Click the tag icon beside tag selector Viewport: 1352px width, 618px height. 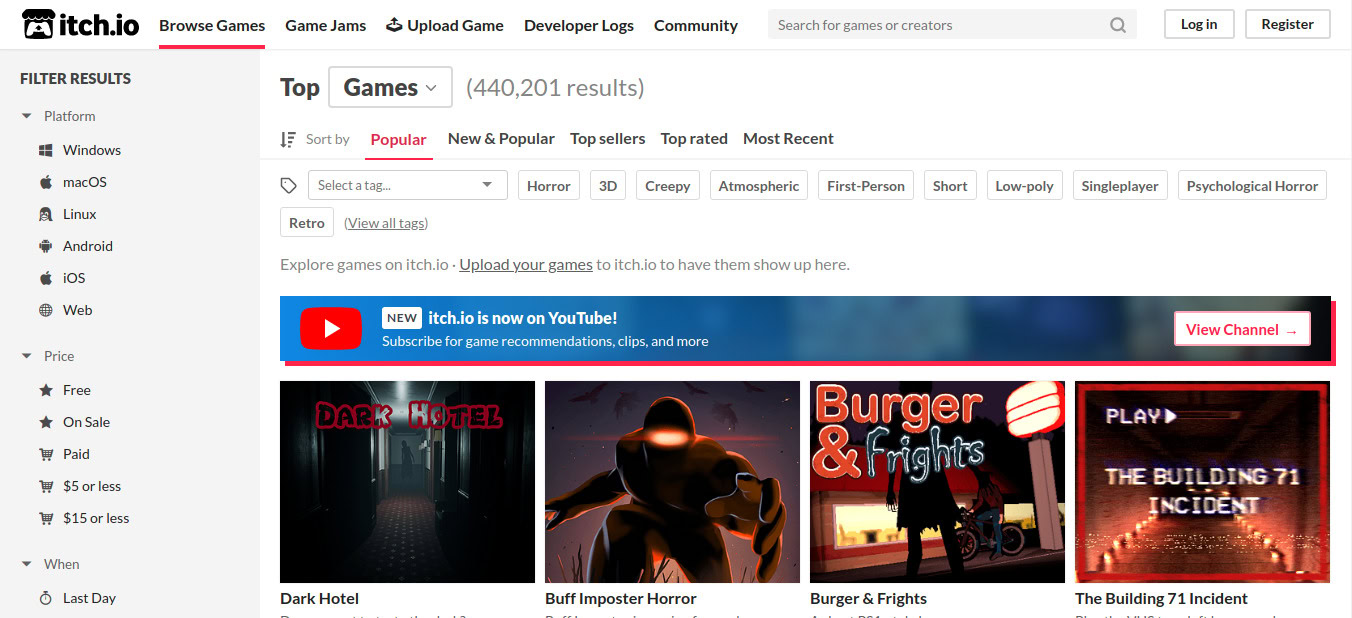click(x=289, y=185)
